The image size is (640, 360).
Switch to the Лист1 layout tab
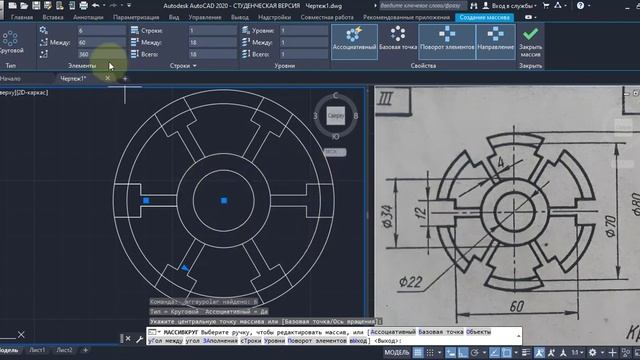click(x=37, y=350)
